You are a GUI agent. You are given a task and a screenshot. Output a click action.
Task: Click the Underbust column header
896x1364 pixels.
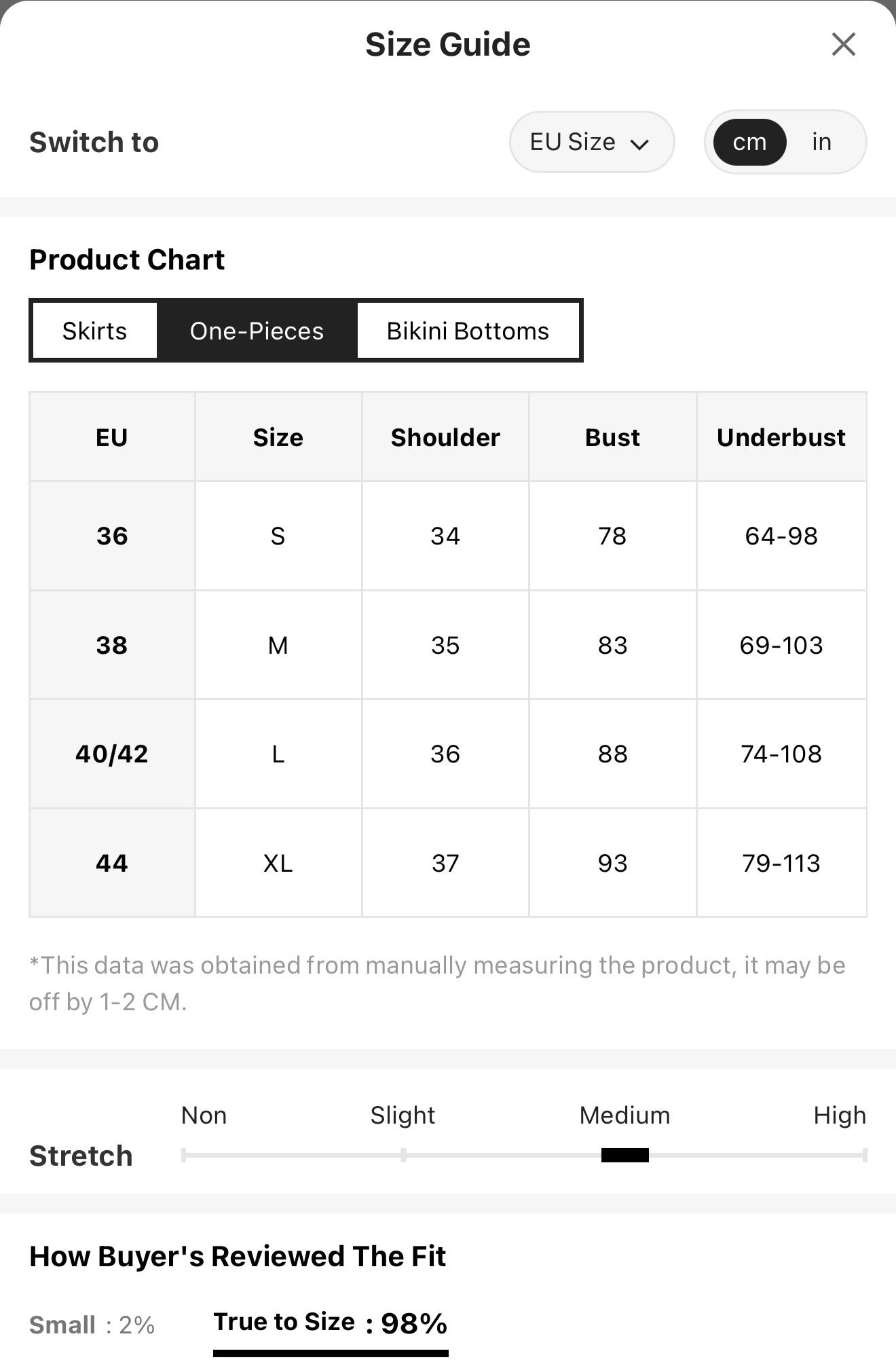(x=781, y=437)
